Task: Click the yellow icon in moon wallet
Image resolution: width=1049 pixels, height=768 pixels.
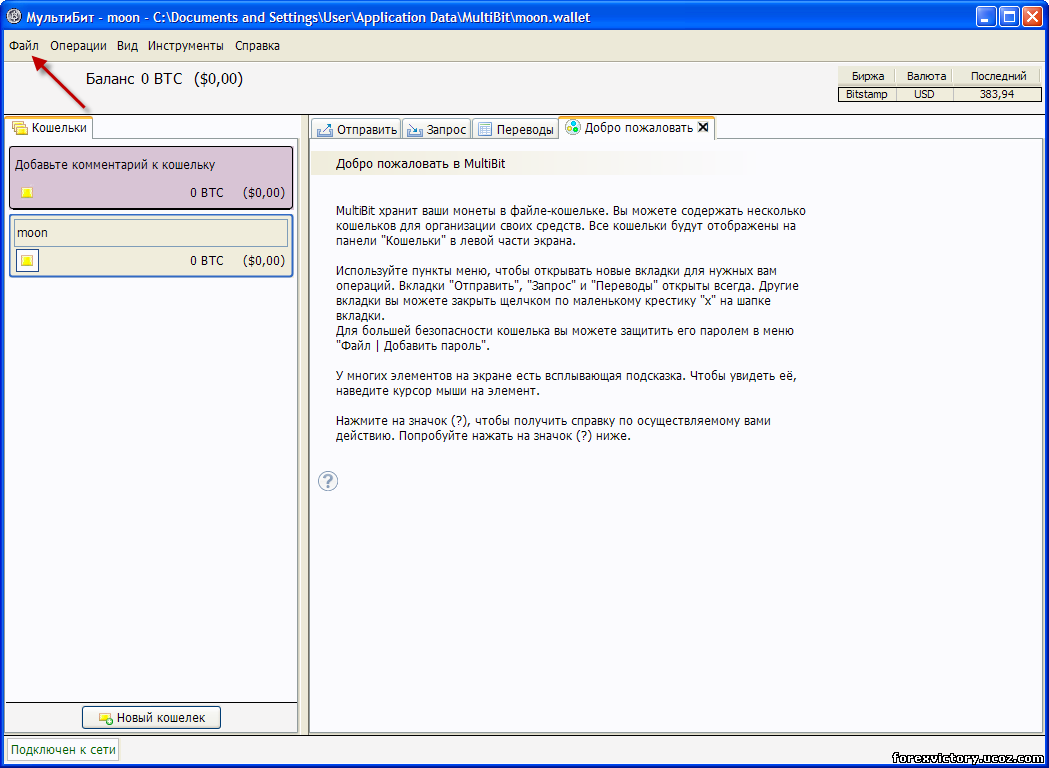Action: point(27,261)
